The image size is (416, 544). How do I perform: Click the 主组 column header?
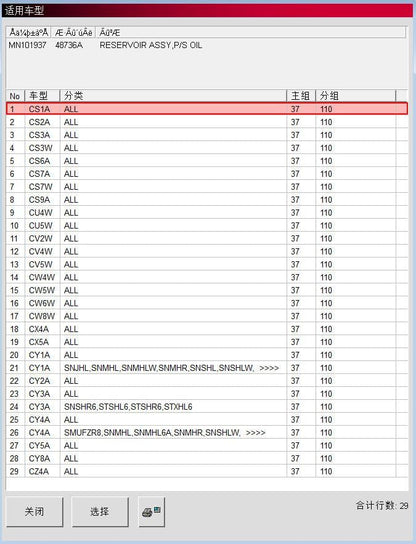pos(301,96)
